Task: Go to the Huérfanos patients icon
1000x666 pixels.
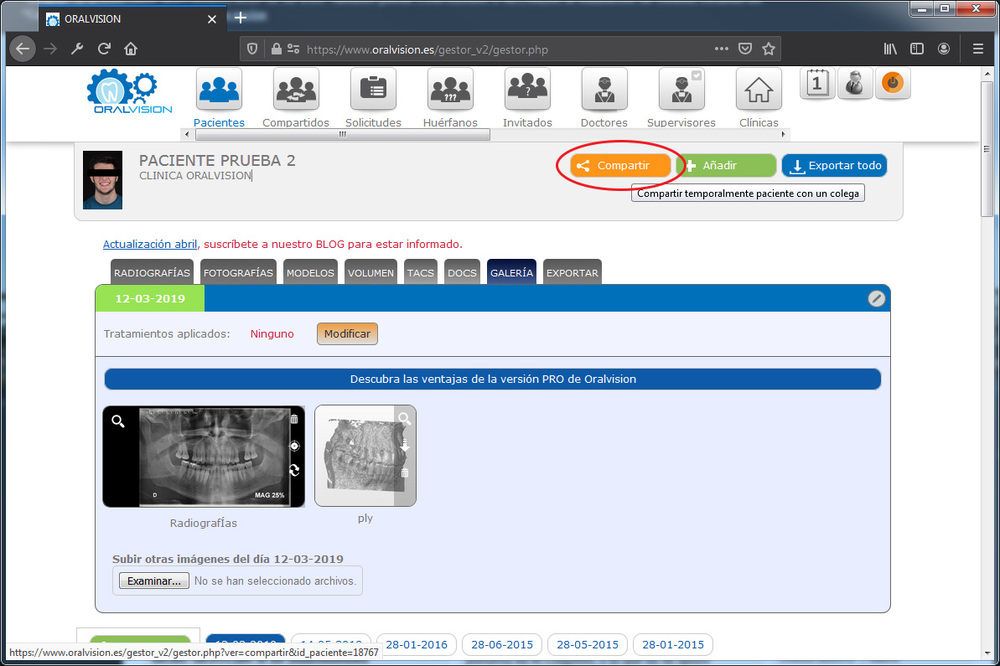Action: coord(450,90)
